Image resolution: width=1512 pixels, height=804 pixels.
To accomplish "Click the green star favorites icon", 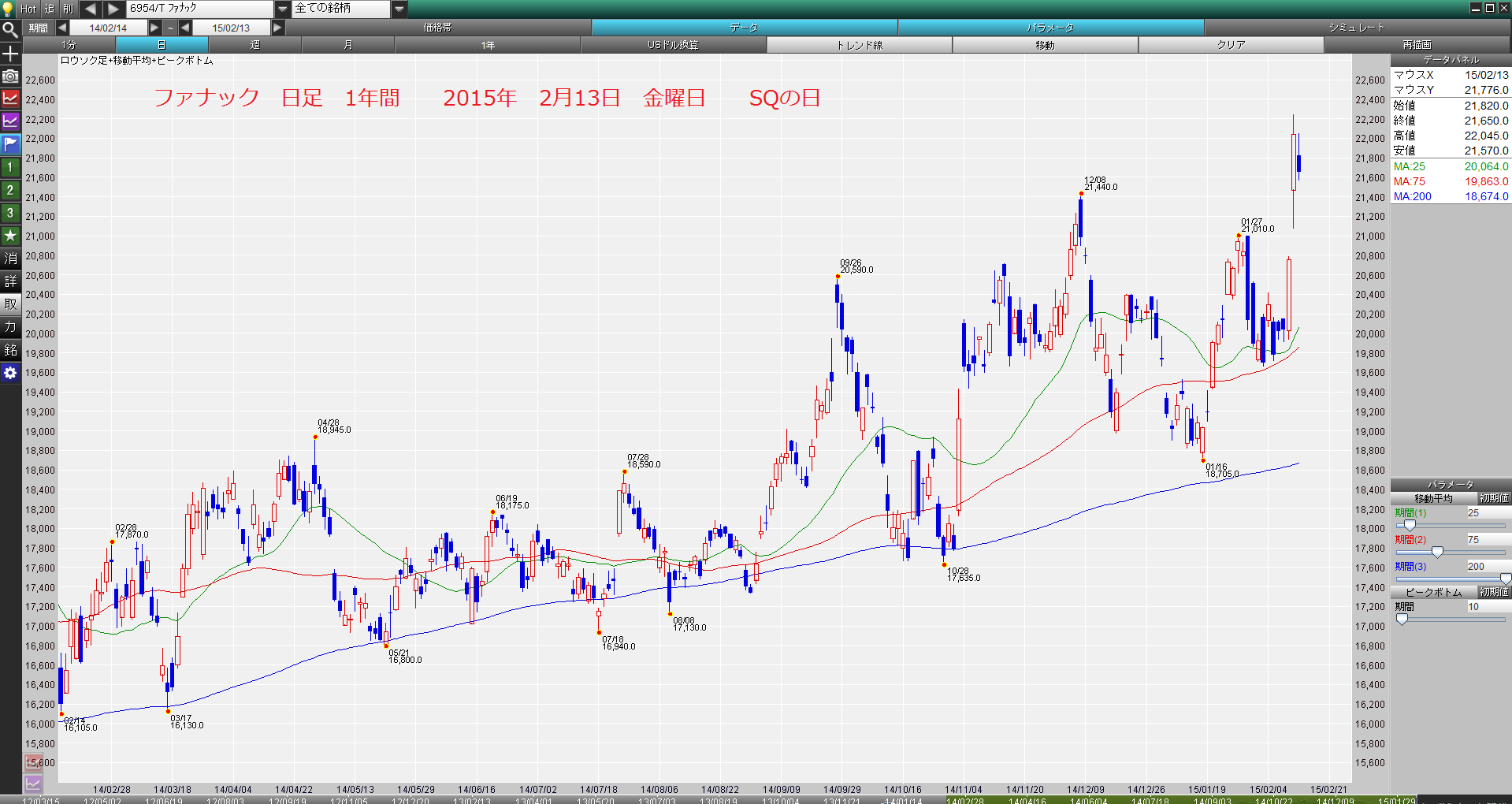I will click(x=10, y=236).
